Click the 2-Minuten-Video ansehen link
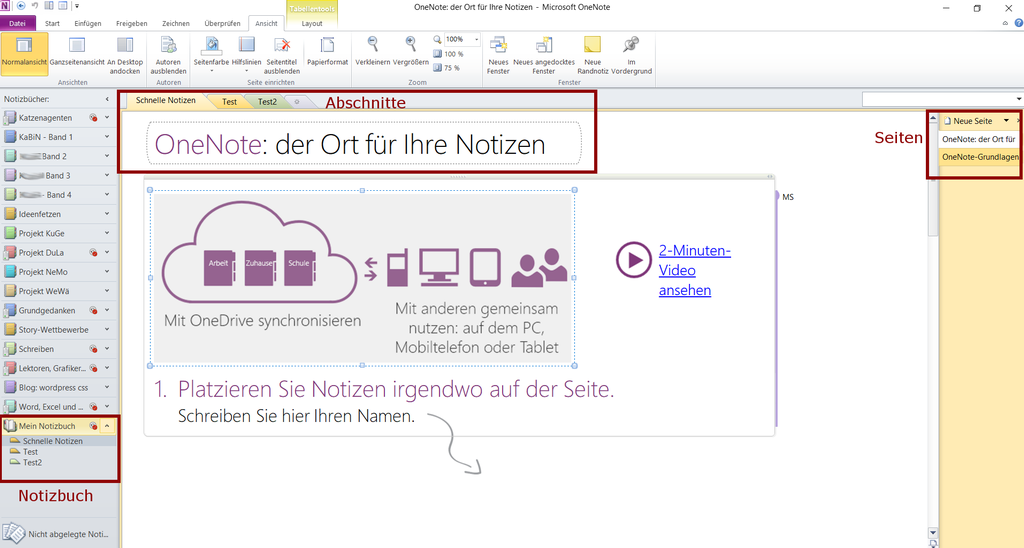This screenshot has height=548, width=1024. click(x=694, y=270)
